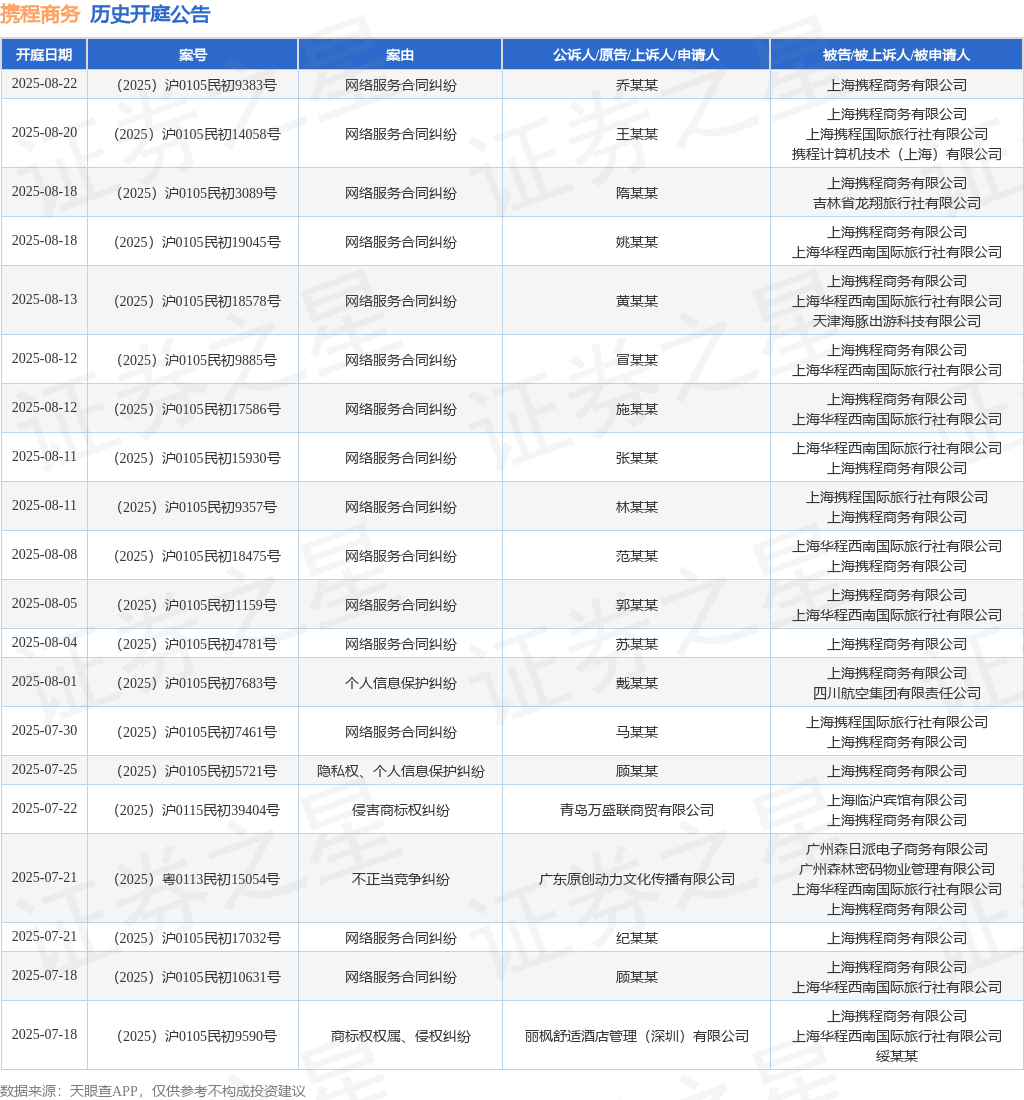Click plaintiff 丽枫舒适酒店管理（深圳）有限公司

point(637,1038)
